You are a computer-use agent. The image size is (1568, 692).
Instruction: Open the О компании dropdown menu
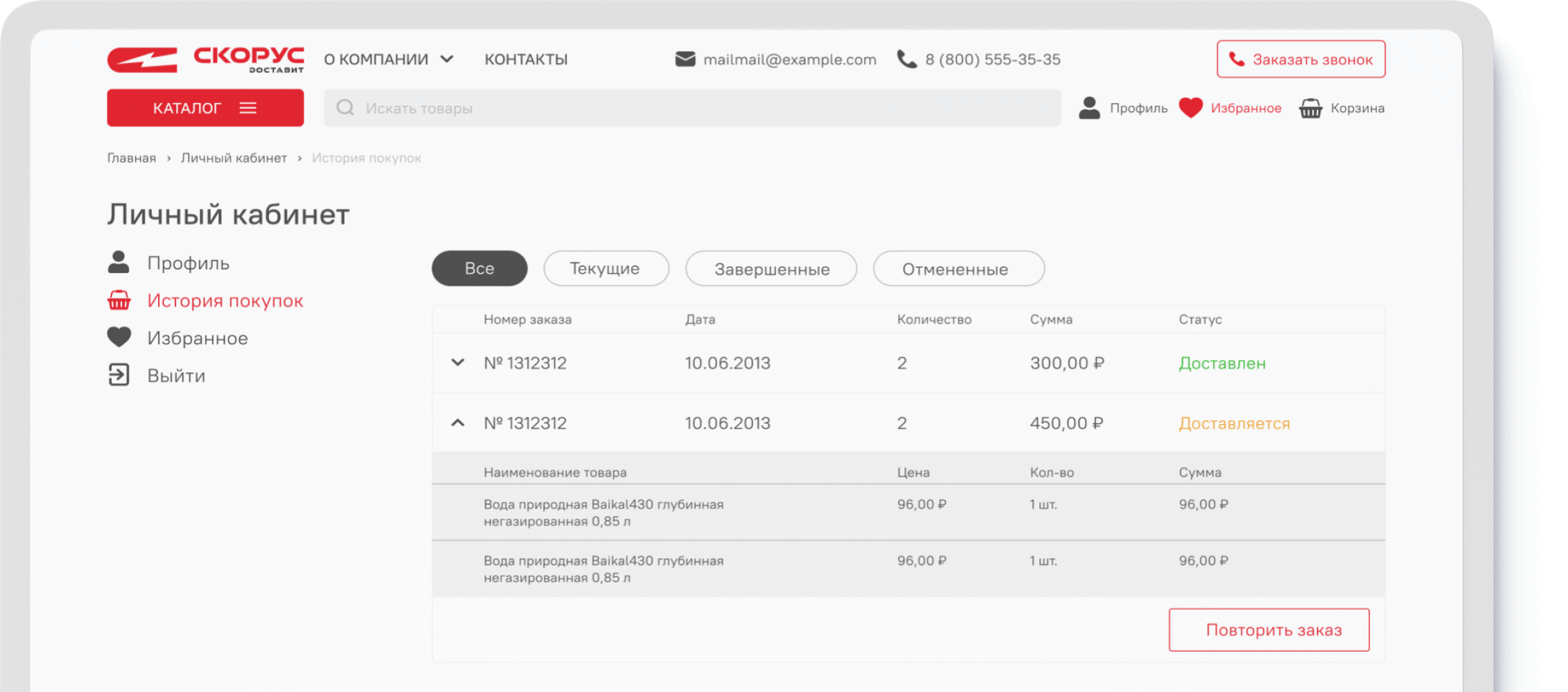(x=389, y=59)
